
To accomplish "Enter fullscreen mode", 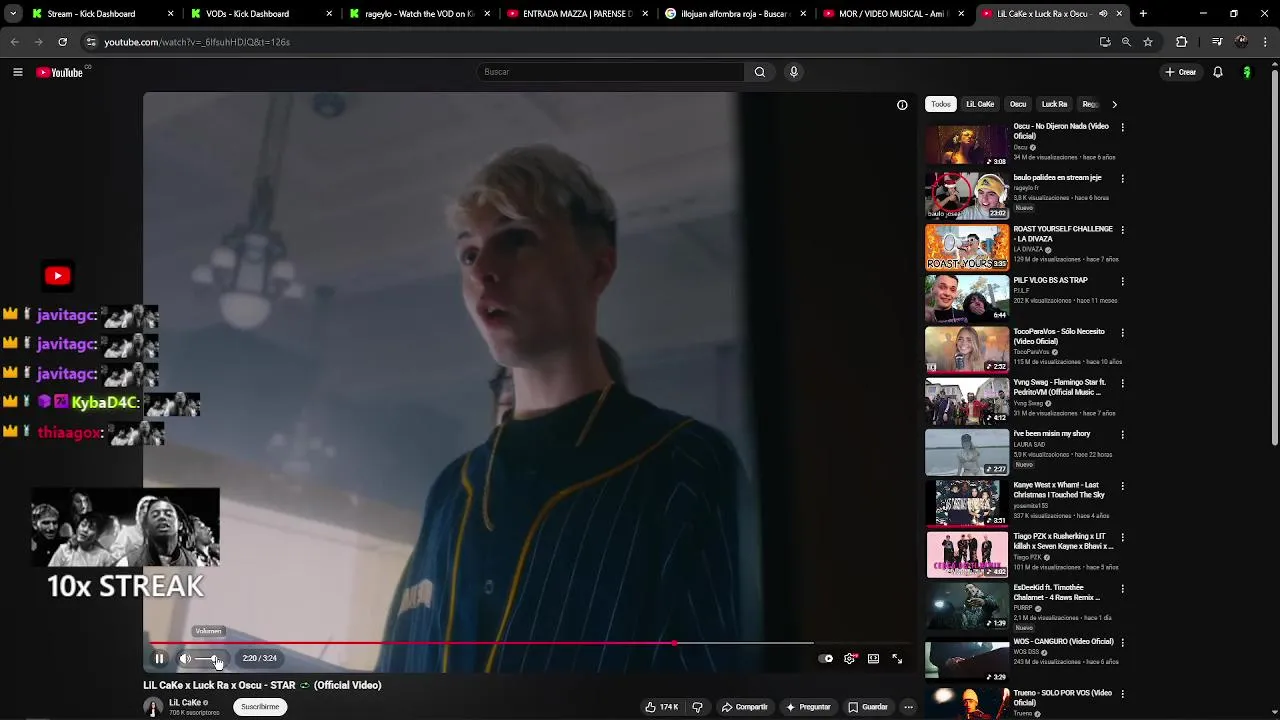I will coord(897,658).
